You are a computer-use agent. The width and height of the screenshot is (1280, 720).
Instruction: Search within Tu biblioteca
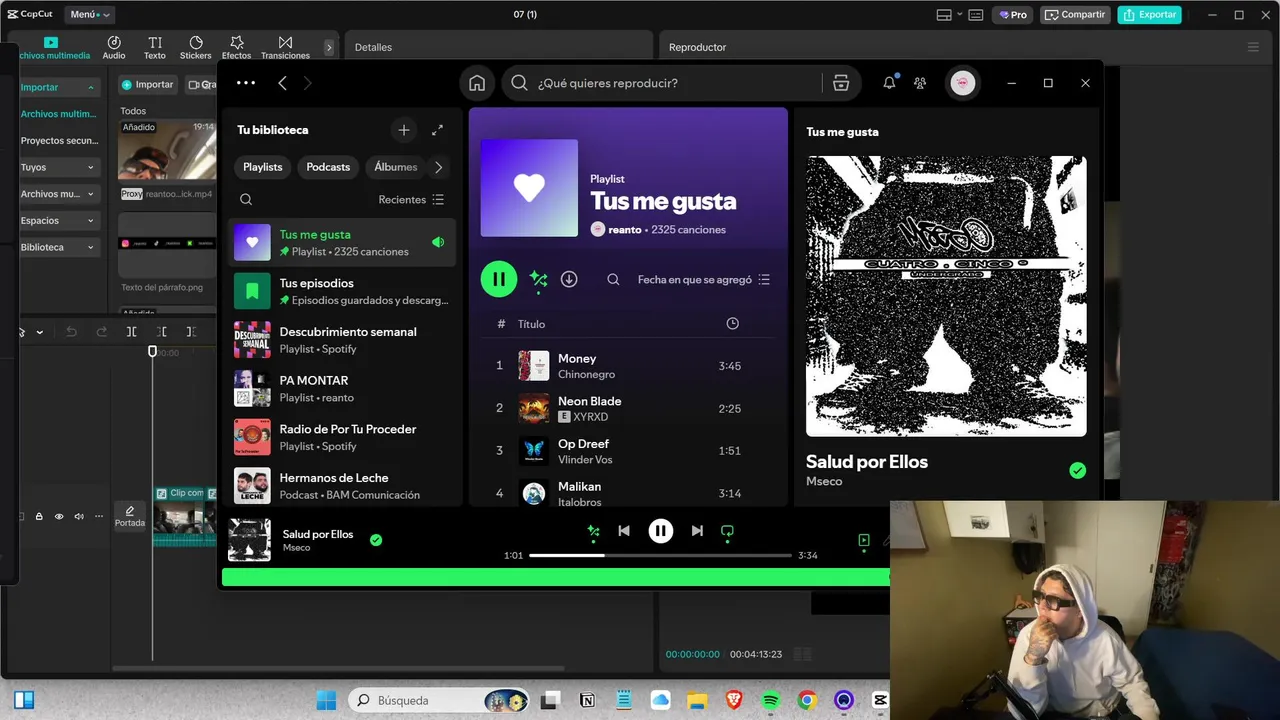click(246, 199)
